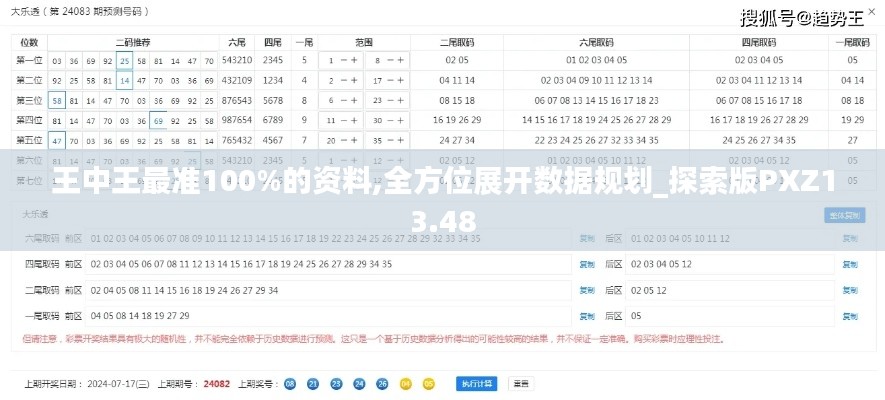Decrease the range value 6 in 第三位 row

[344, 100]
